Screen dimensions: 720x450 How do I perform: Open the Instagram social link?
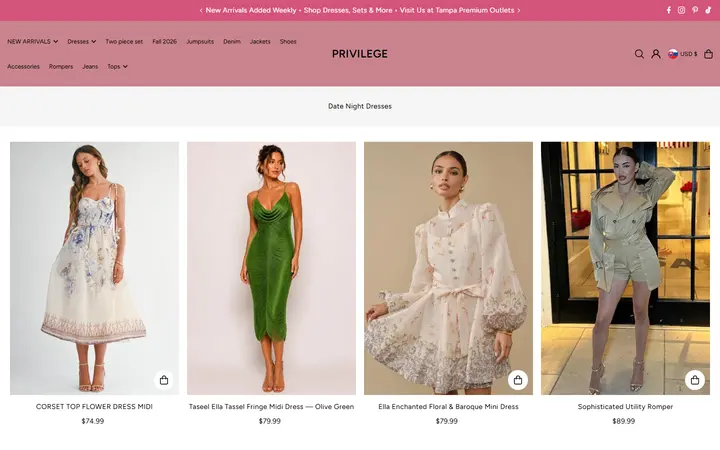pos(681,10)
